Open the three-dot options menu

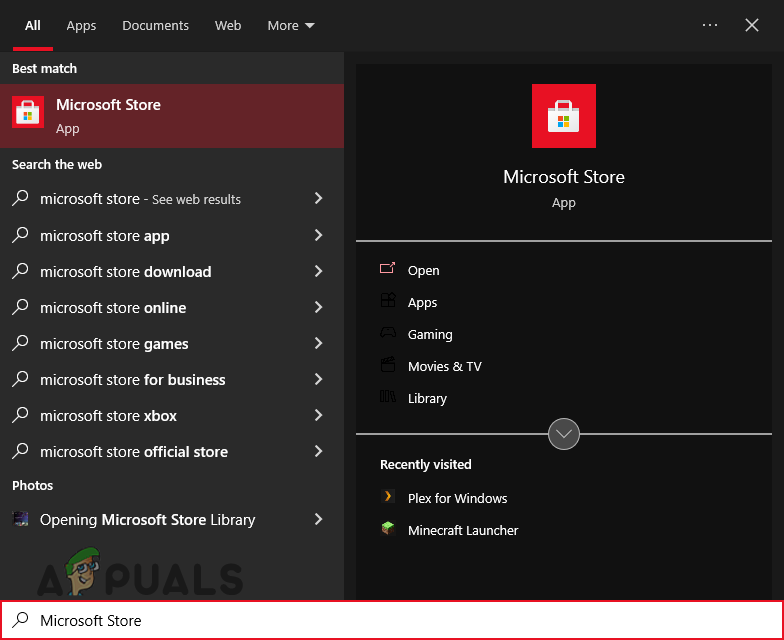[x=710, y=25]
